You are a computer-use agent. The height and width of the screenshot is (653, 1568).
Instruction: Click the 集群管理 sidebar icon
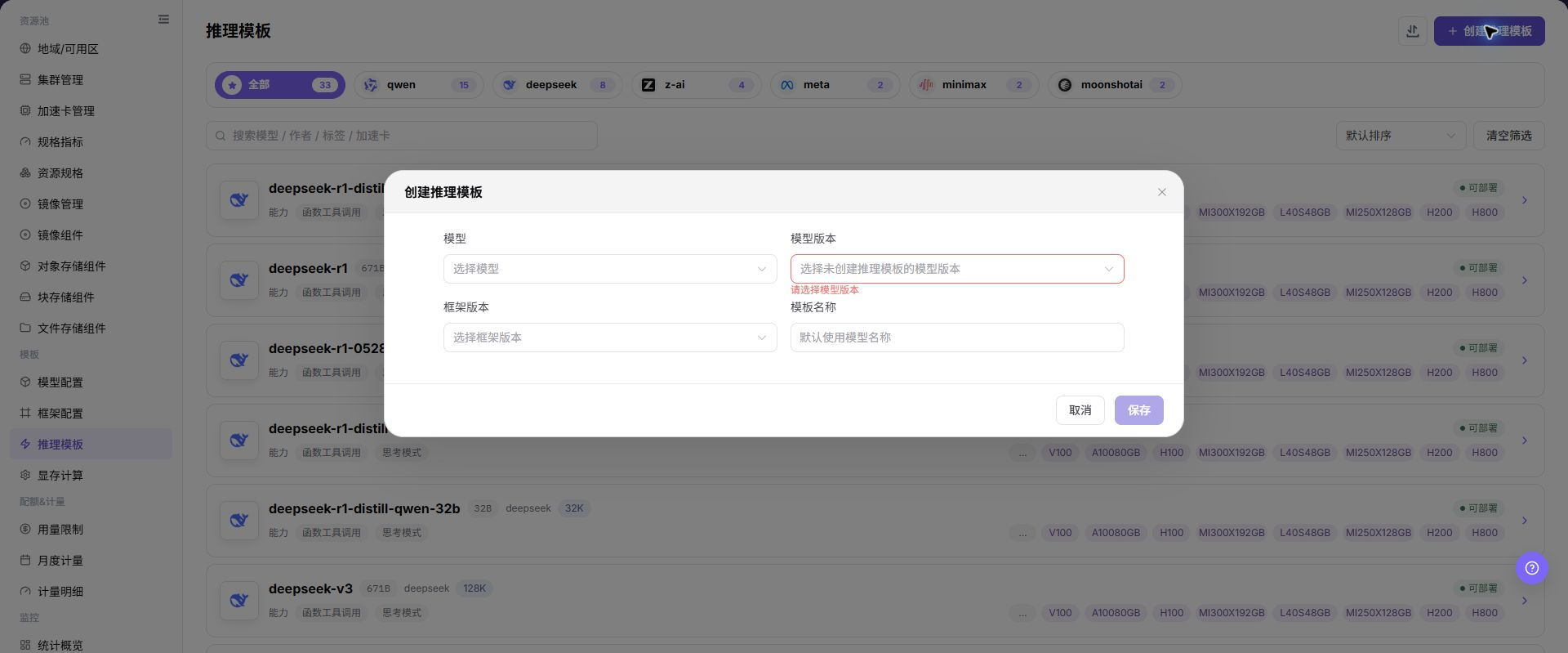tap(25, 80)
